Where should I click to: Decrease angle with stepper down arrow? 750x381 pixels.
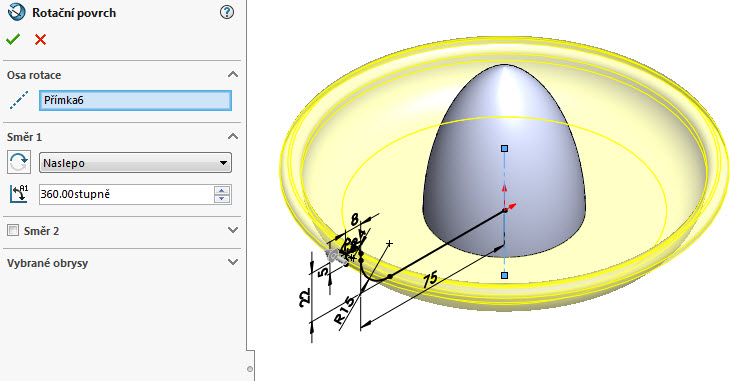222,199
